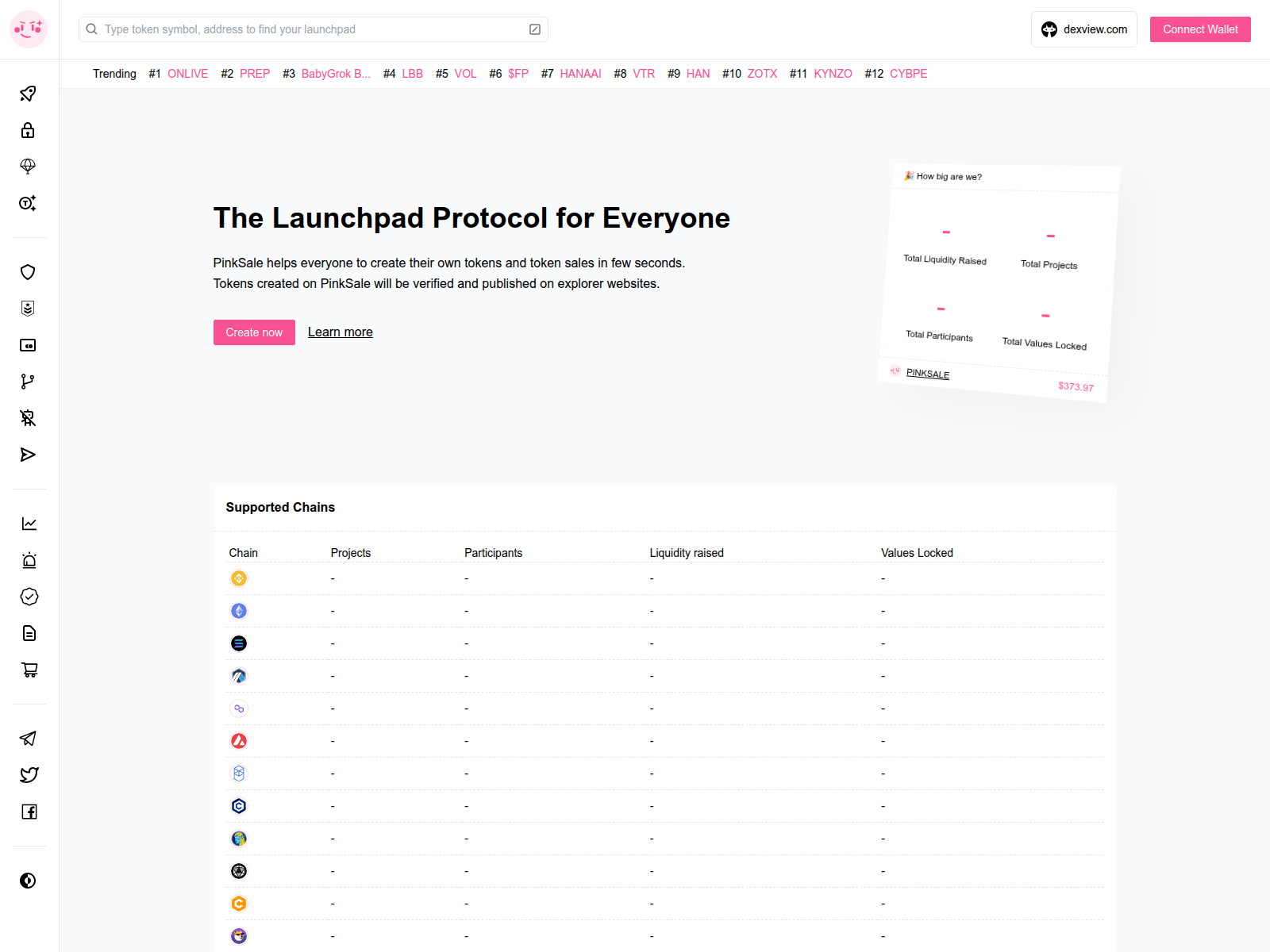Open the shopping cart sidebar icon
This screenshot has width=1270, height=952.
[x=29, y=670]
